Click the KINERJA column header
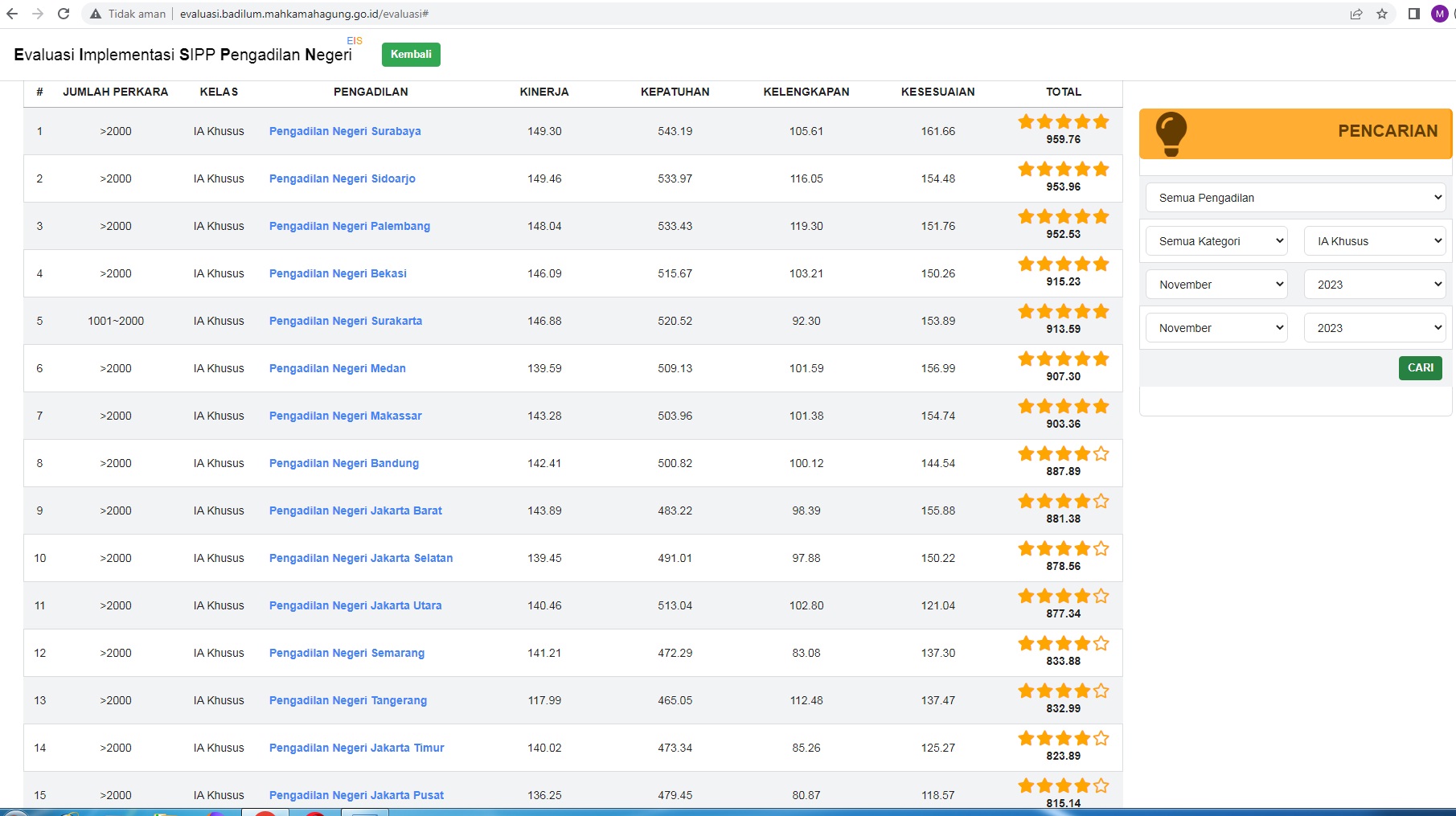Image resolution: width=1456 pixels, height=816 pixels. coord(544,92)
